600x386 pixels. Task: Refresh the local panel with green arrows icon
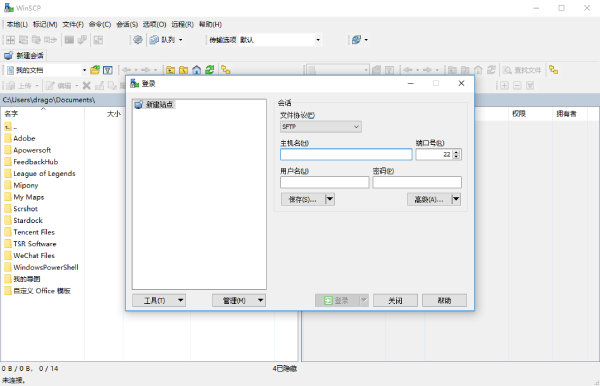pos(210,70)
